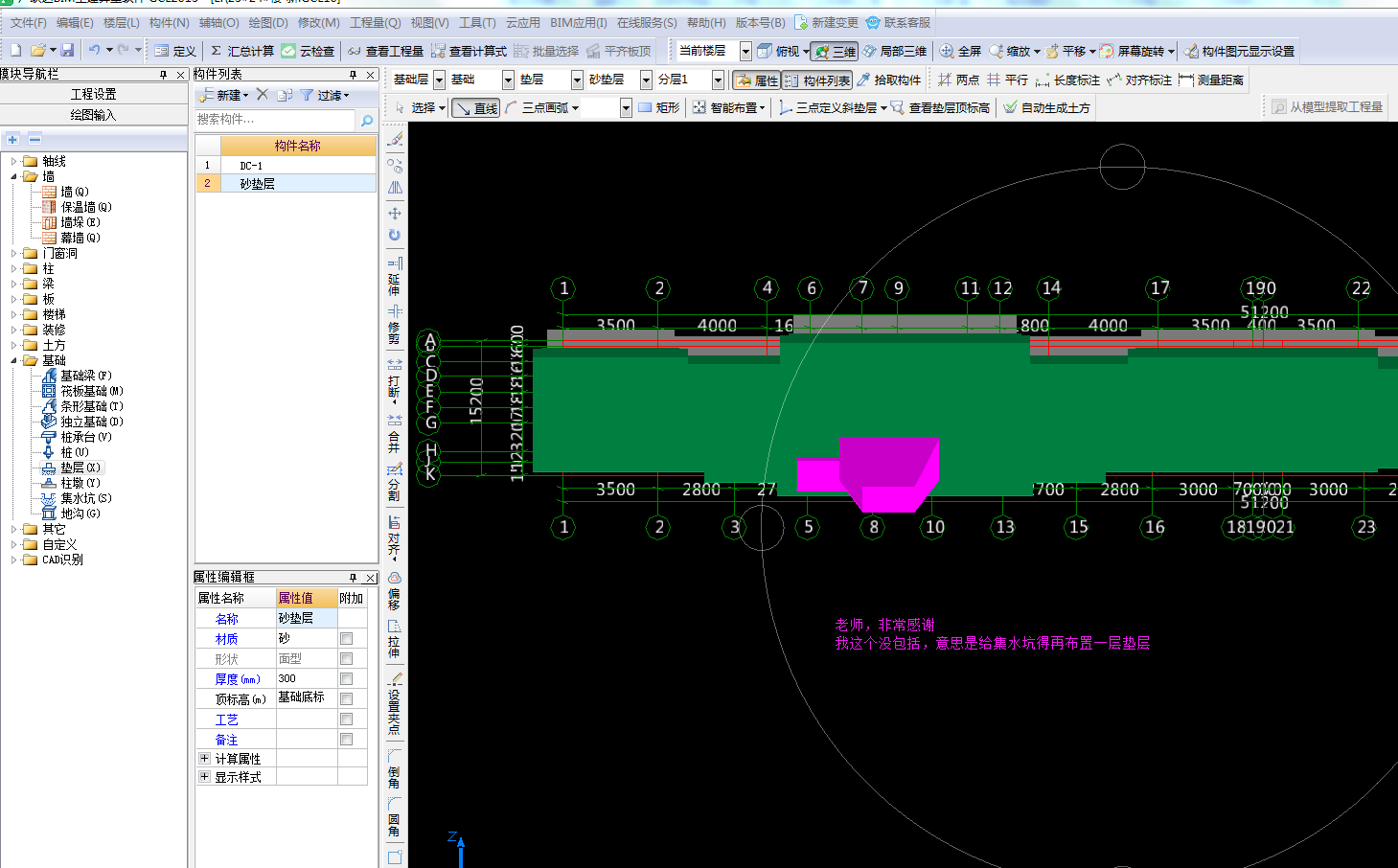1398x868 pixels.
Task: Choose the 平行 parallel axis tool
Action: click(1007, 80)
